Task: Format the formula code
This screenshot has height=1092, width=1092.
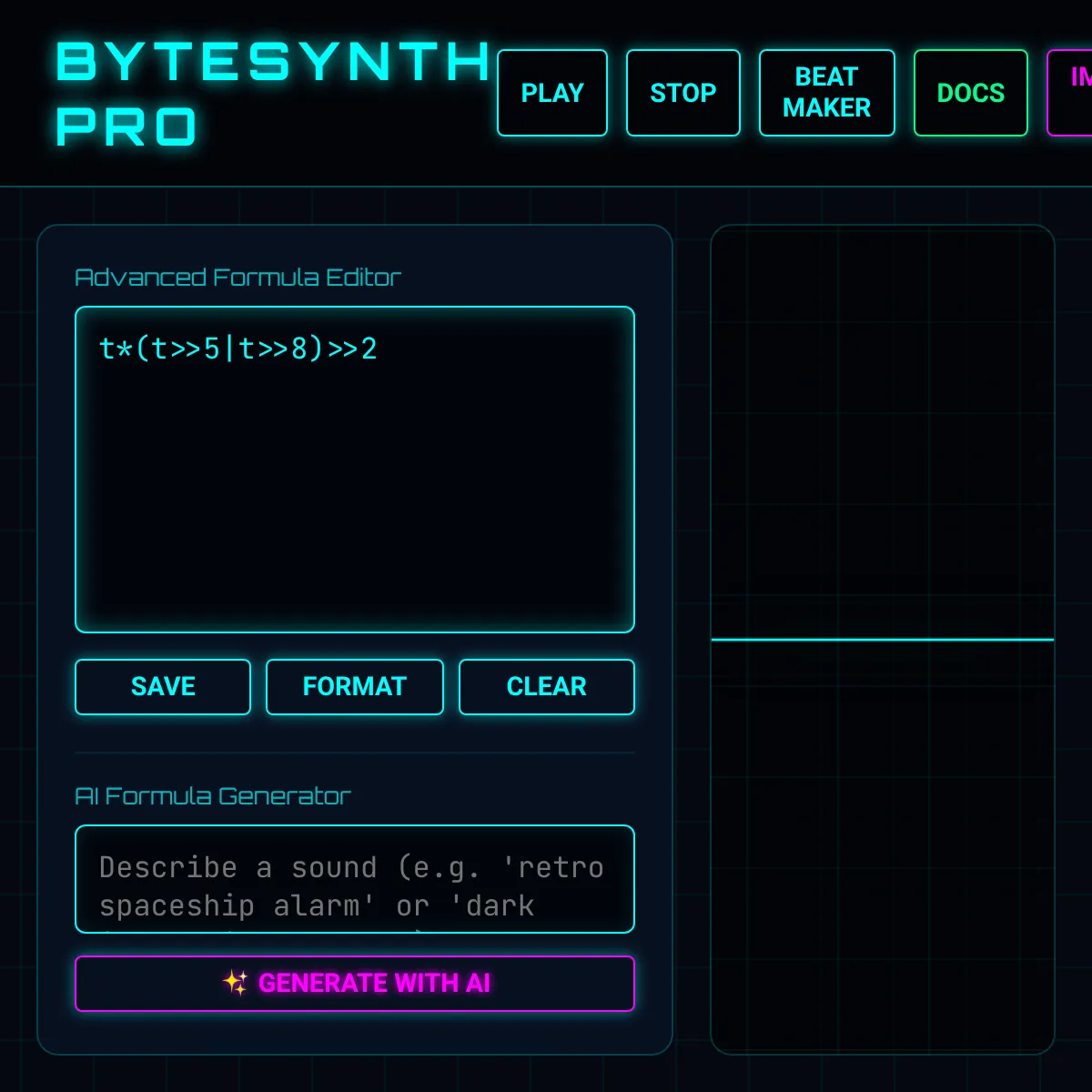Action: [x=354, y=687]
